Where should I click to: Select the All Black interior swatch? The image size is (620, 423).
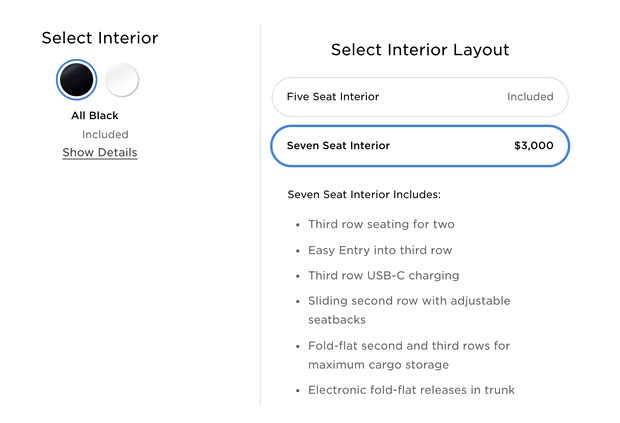77,80
